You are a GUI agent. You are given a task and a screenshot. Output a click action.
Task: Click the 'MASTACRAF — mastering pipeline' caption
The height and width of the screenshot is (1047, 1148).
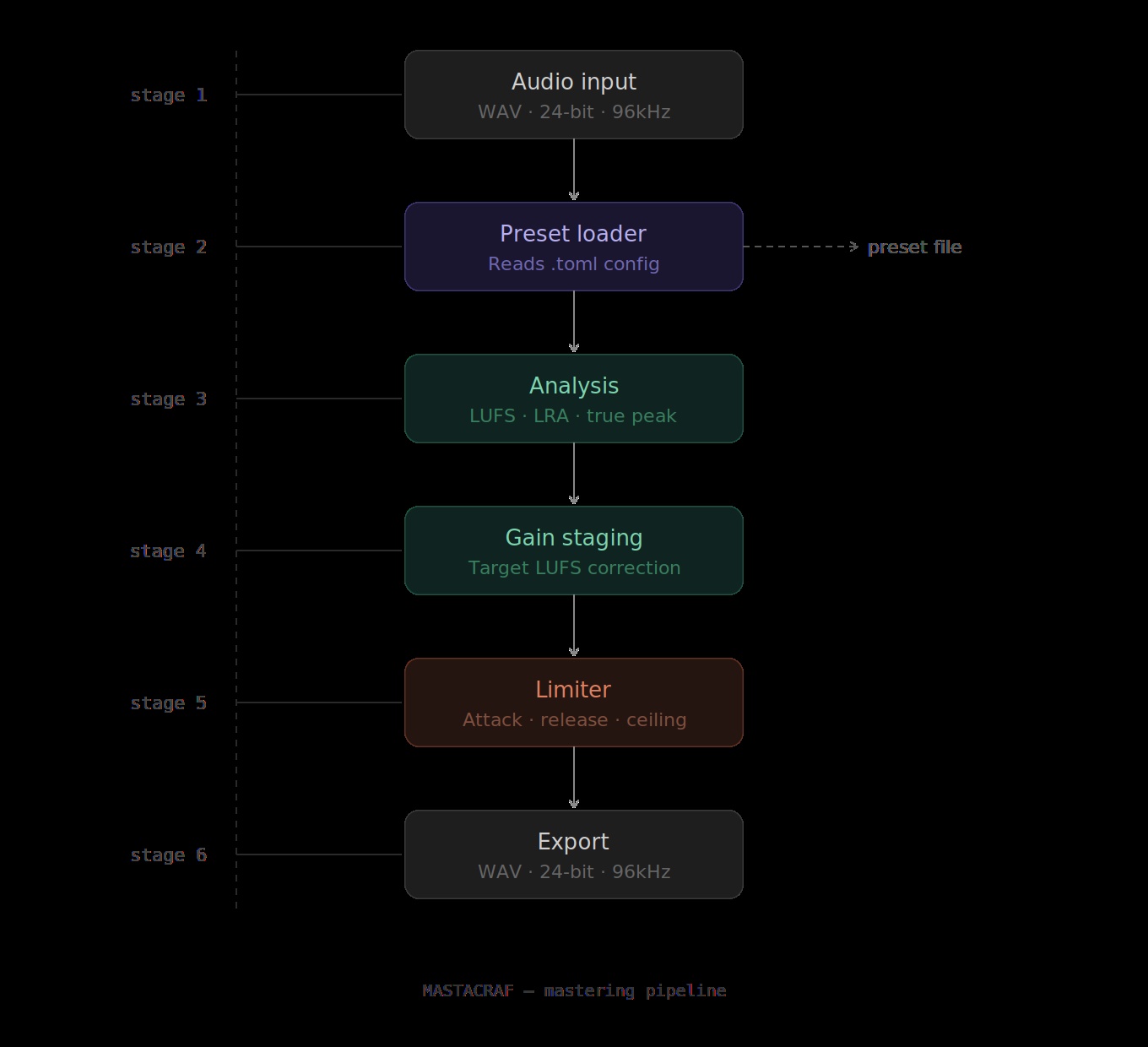tap(574, 990)
